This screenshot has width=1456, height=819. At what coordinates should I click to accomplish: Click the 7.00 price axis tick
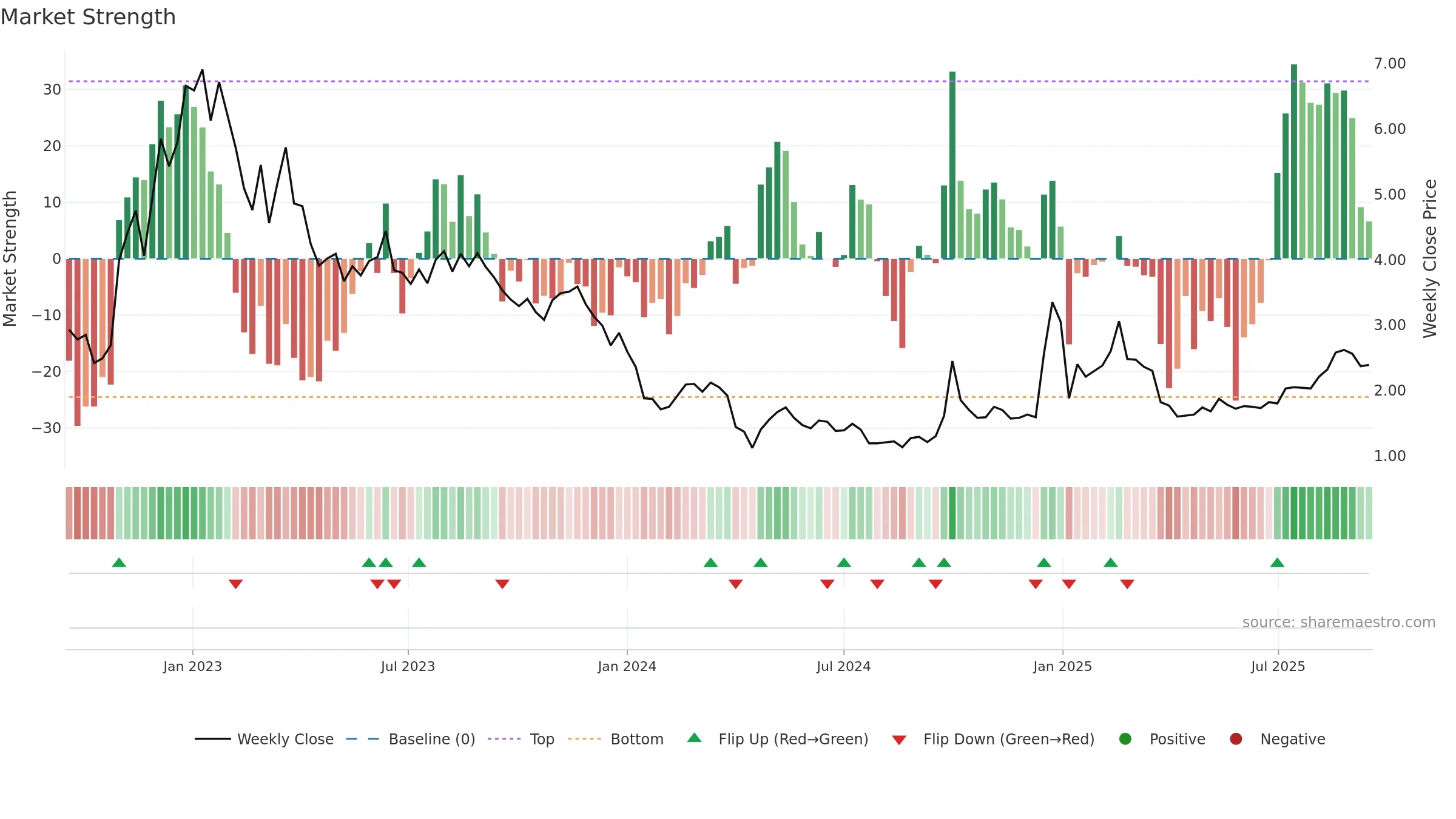(1390, 63)
